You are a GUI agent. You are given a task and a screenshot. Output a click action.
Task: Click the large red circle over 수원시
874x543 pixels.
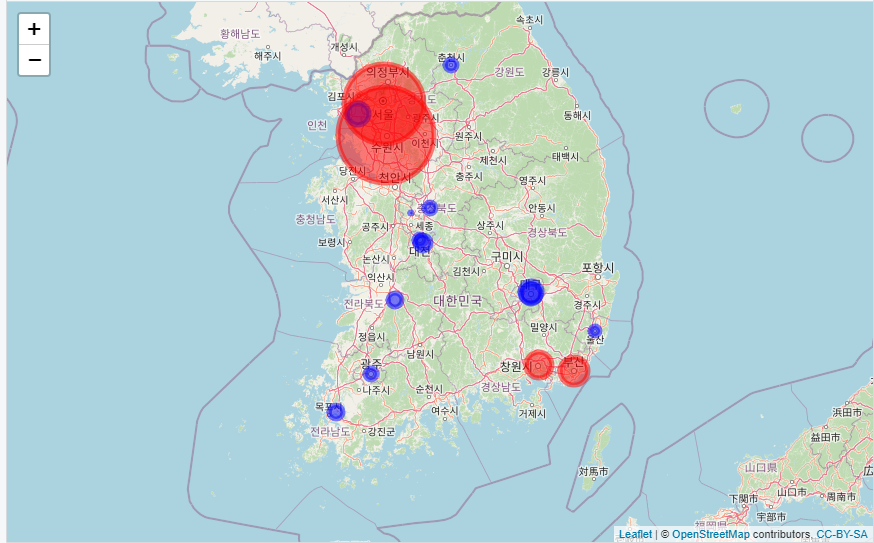pos(386,135)
